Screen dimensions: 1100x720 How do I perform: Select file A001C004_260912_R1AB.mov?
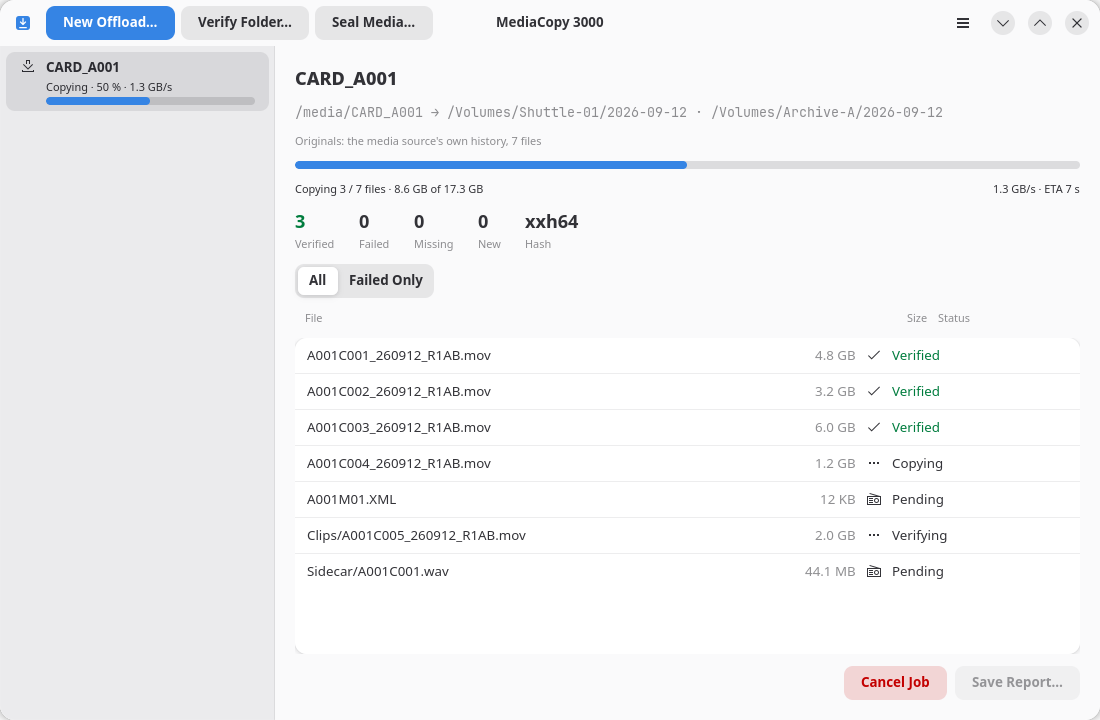[x=687, y=463]
